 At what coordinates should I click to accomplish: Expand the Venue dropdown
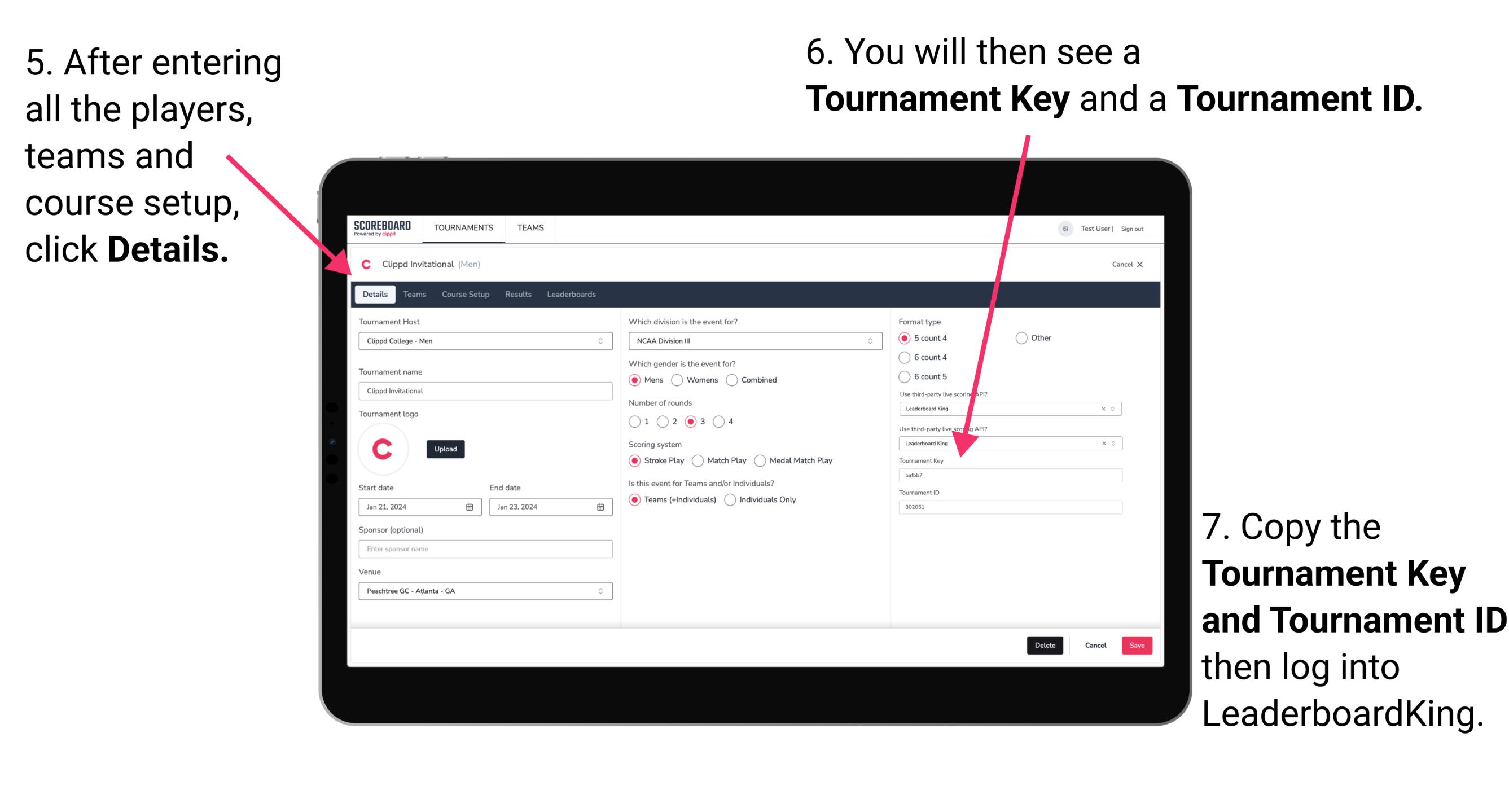click(601, 591)
